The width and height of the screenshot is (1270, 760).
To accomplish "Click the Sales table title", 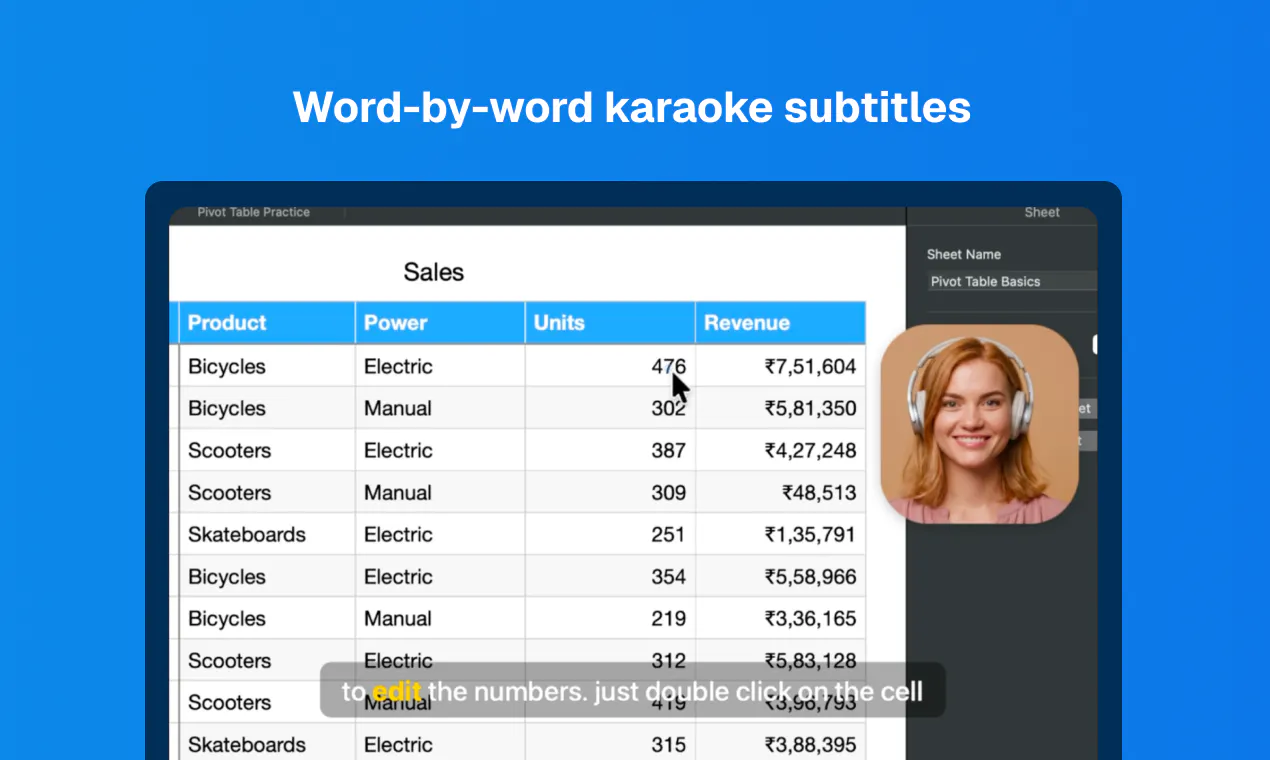I will (434, 272).
